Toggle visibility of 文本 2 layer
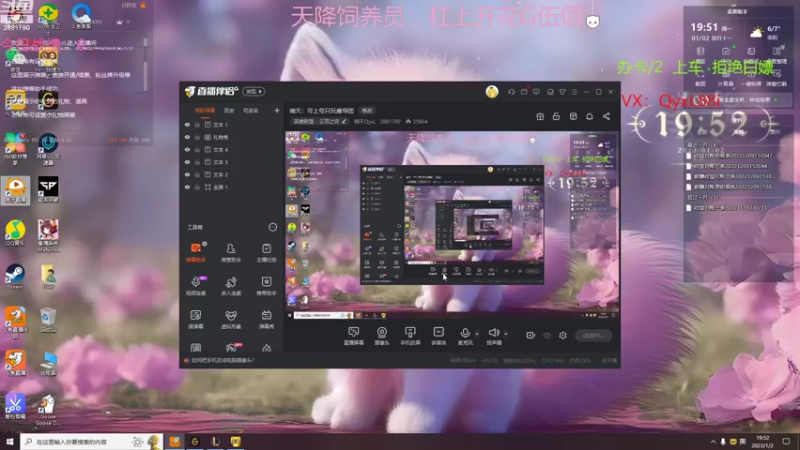Screen dimensions: 800x450 pos(187,174)
